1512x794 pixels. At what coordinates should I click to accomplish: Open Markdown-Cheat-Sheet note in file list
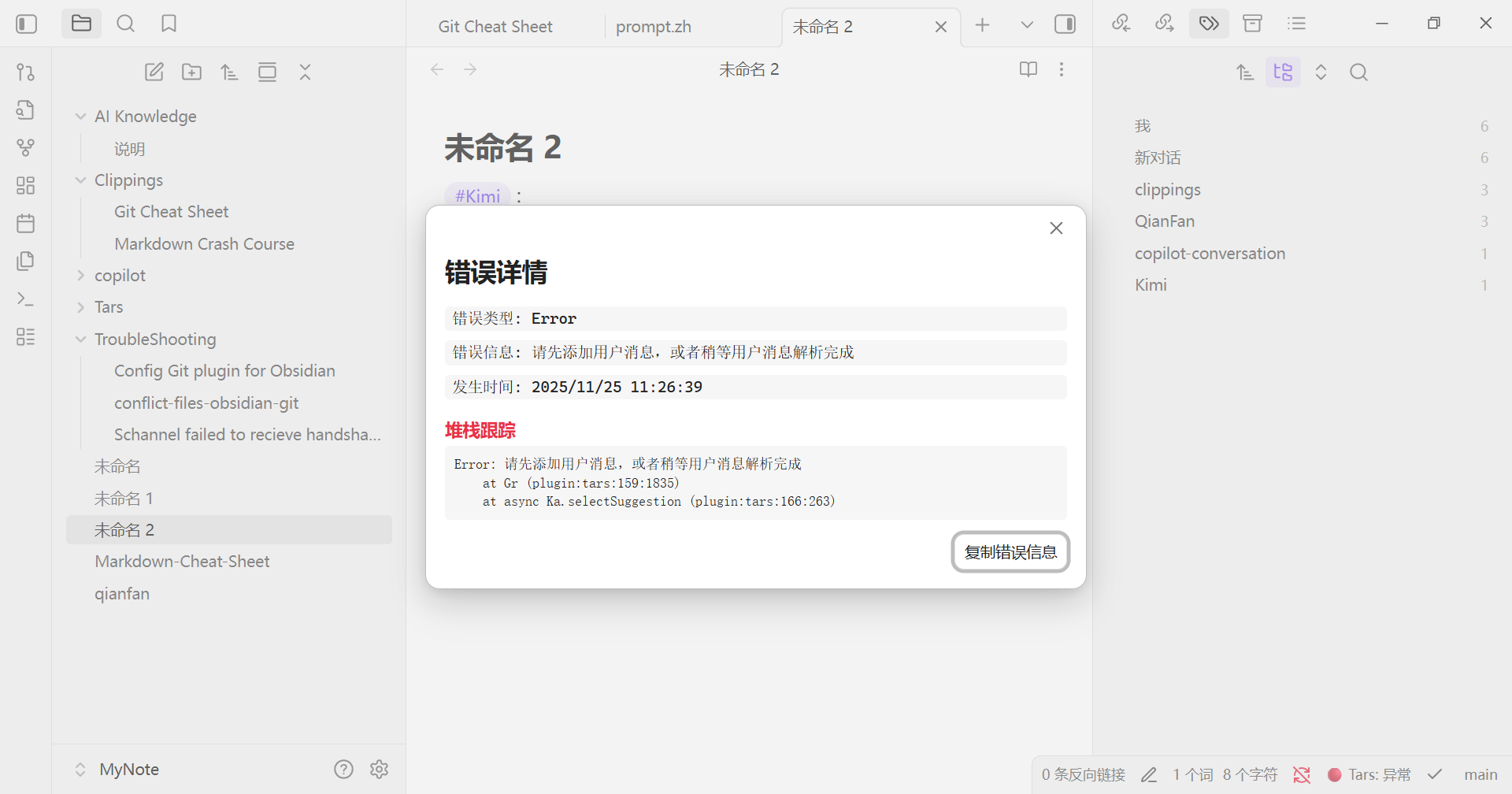coord(182,562)
